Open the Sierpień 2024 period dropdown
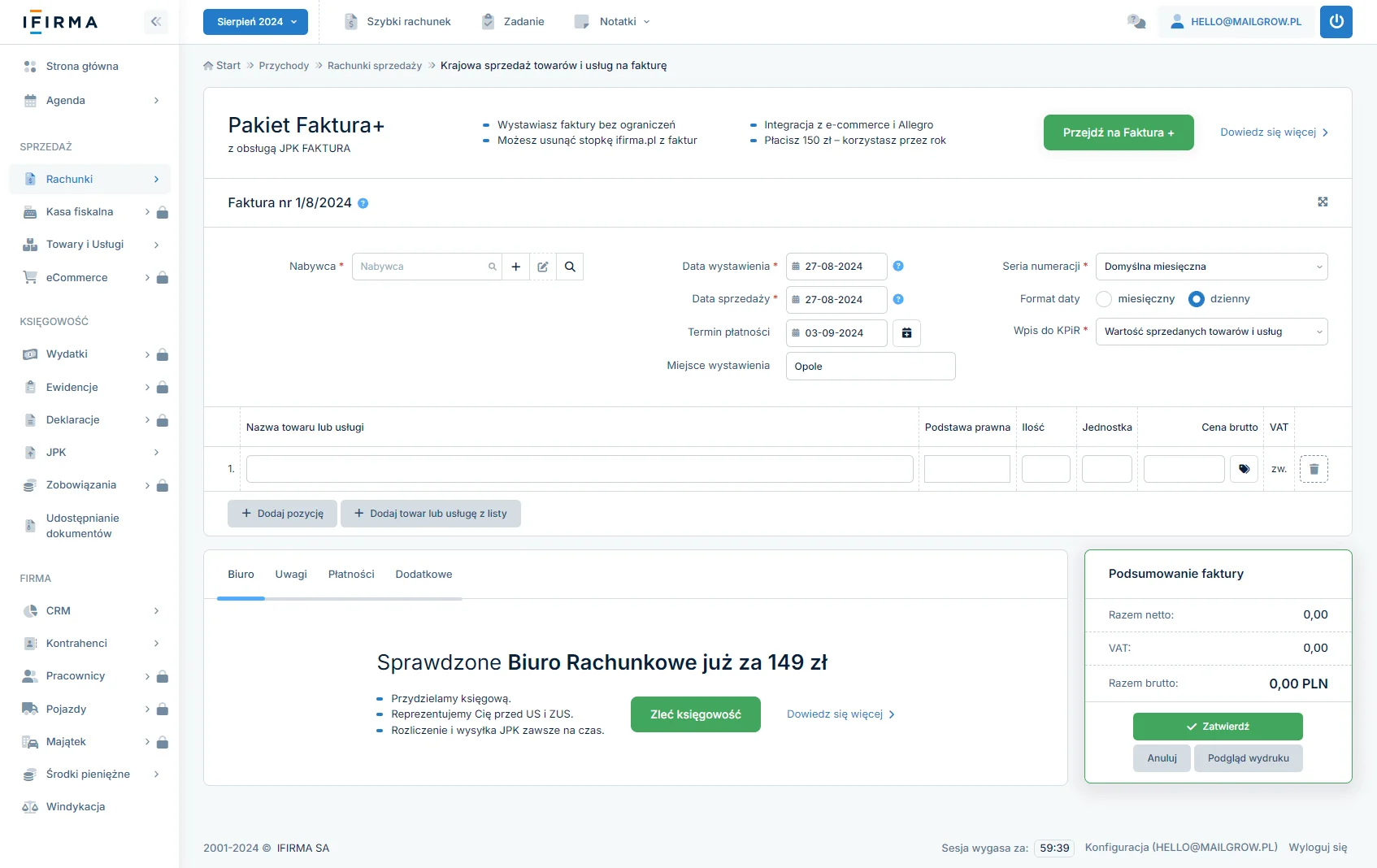The image size is (1377, 868). (x=255, y=22)
